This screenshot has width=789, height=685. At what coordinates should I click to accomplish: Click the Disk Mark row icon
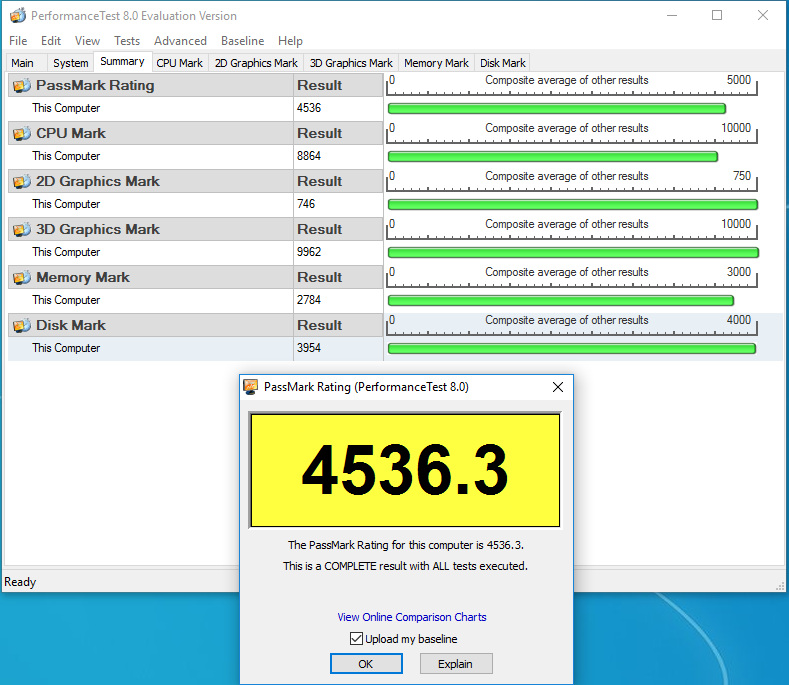22,325
